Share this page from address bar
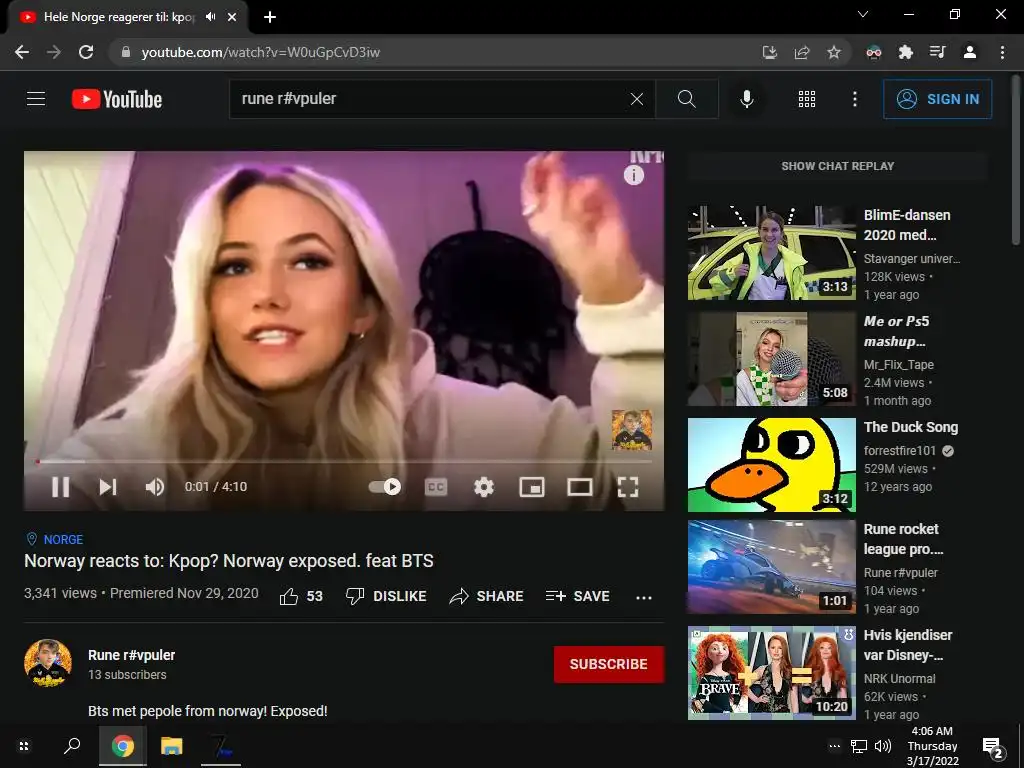The image size is (1024, 768). pos(802,52)
